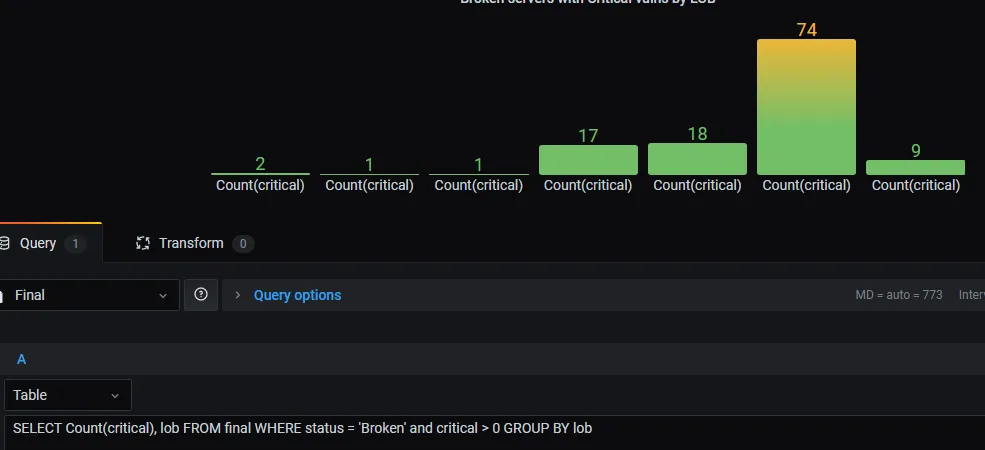Click the bar value labeled 2
985x450 pixels.
tap(260, 164)
